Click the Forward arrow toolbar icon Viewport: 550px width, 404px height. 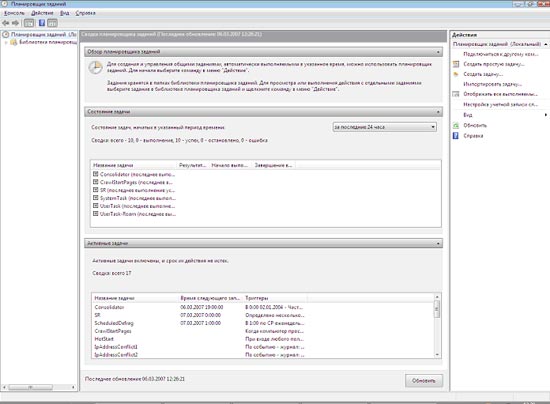[x=15, y=23]
